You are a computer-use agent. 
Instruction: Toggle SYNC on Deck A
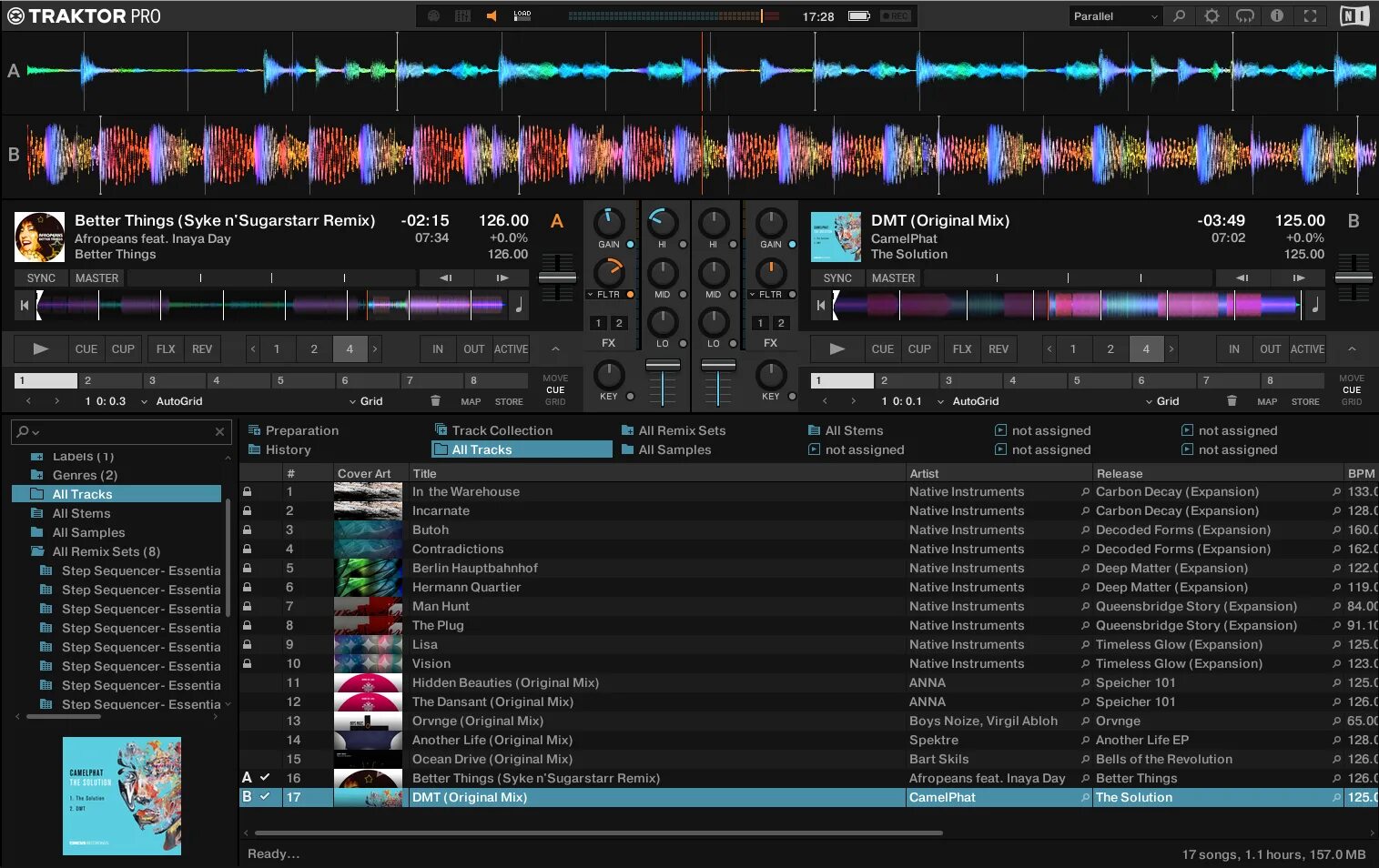pos(41,278)
